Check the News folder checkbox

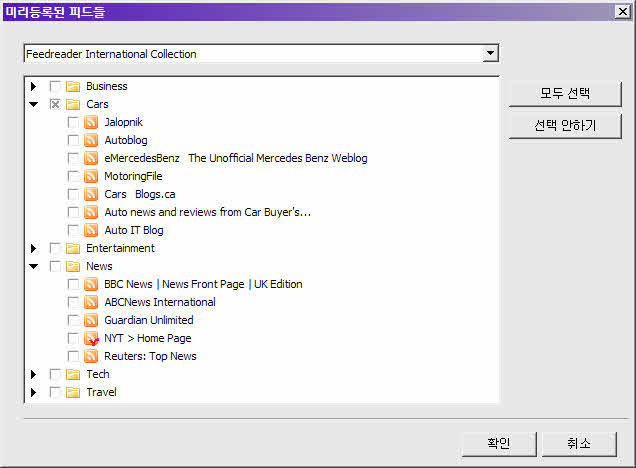55,266
